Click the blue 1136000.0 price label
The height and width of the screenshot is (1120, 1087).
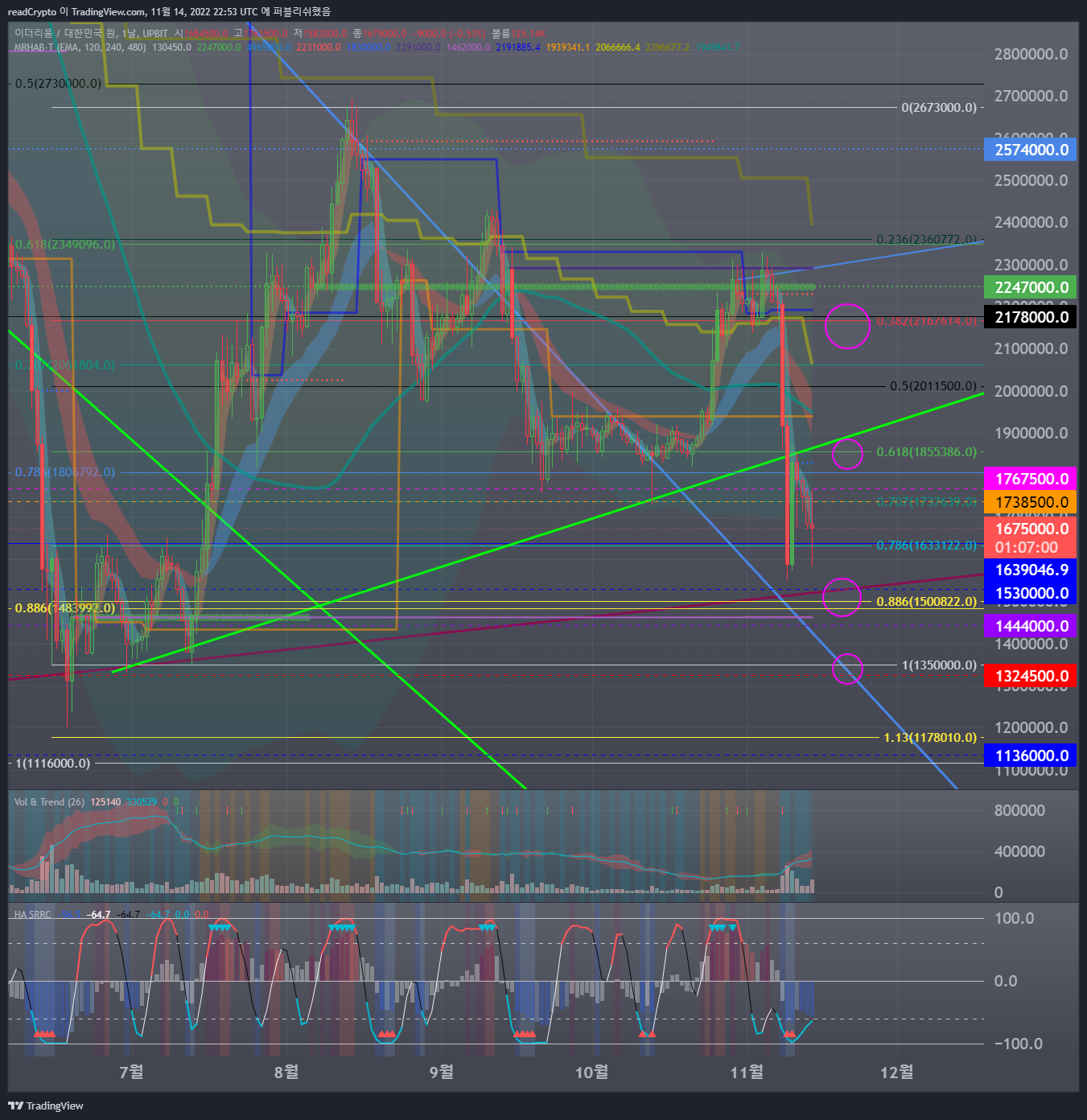click(x=1031, y=756)
